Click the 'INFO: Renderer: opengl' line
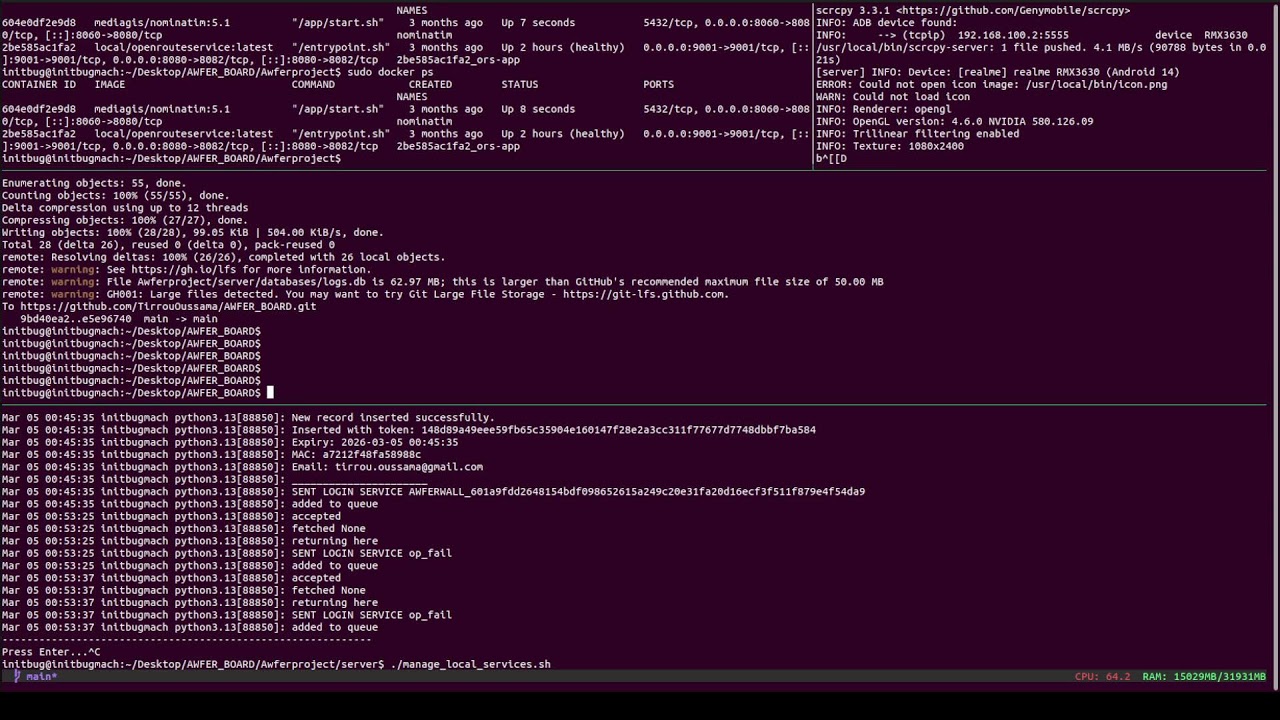The width and height of the screenshot is (1280, 720). click(x=884, y=109)
